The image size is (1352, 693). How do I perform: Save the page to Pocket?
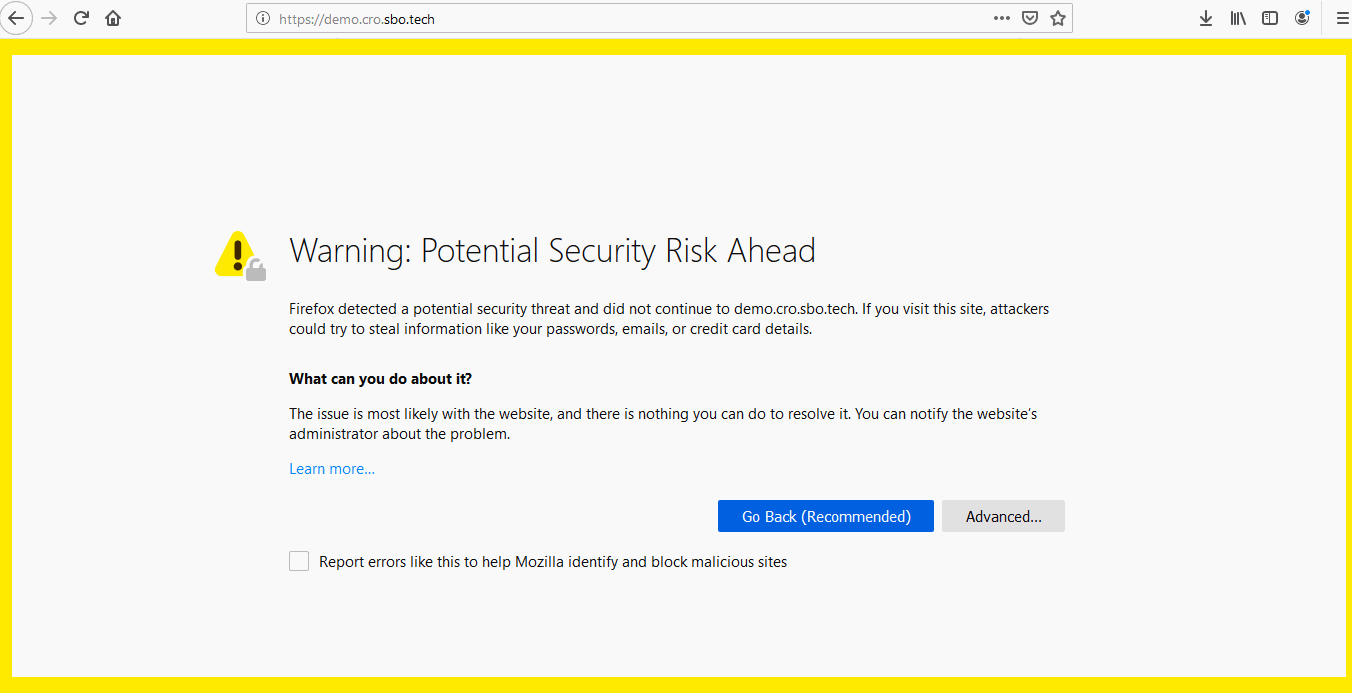[1030, 18]
